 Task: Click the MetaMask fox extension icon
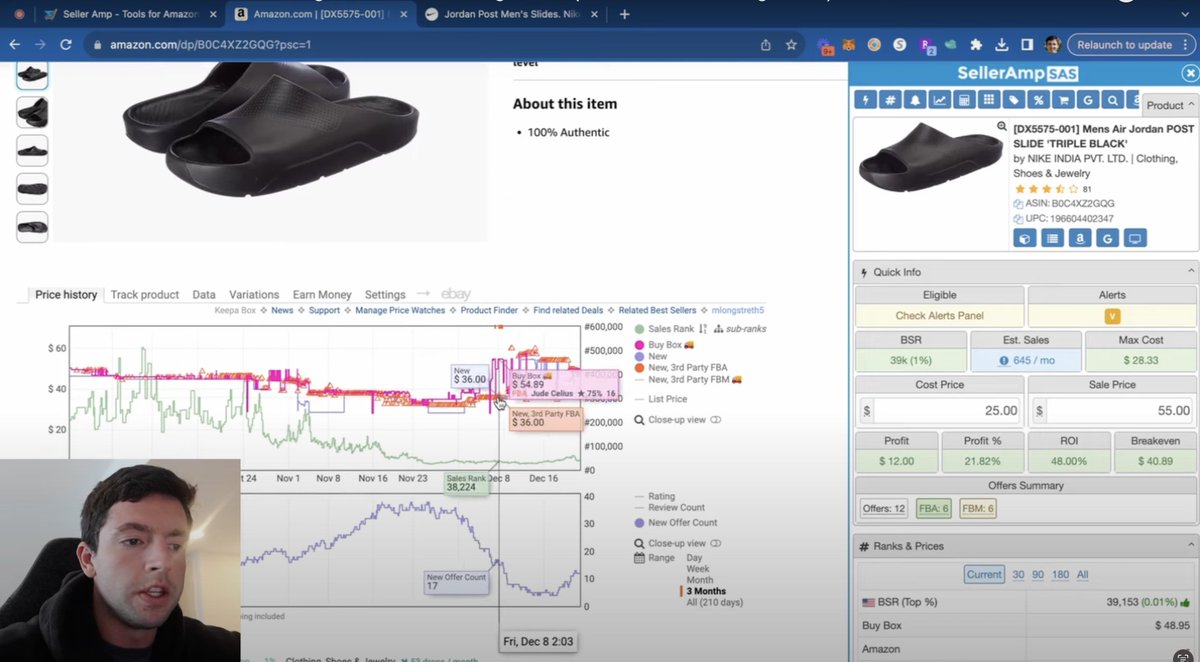pos(849,45)
